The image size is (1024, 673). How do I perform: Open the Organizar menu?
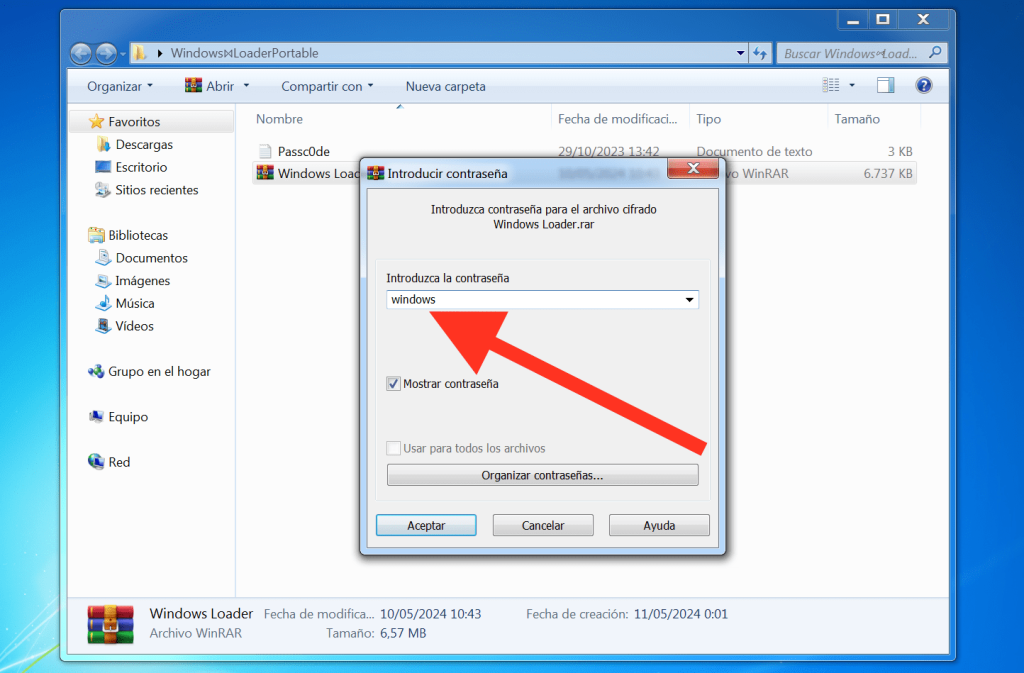pyautogui.click(x=115, y=86)
